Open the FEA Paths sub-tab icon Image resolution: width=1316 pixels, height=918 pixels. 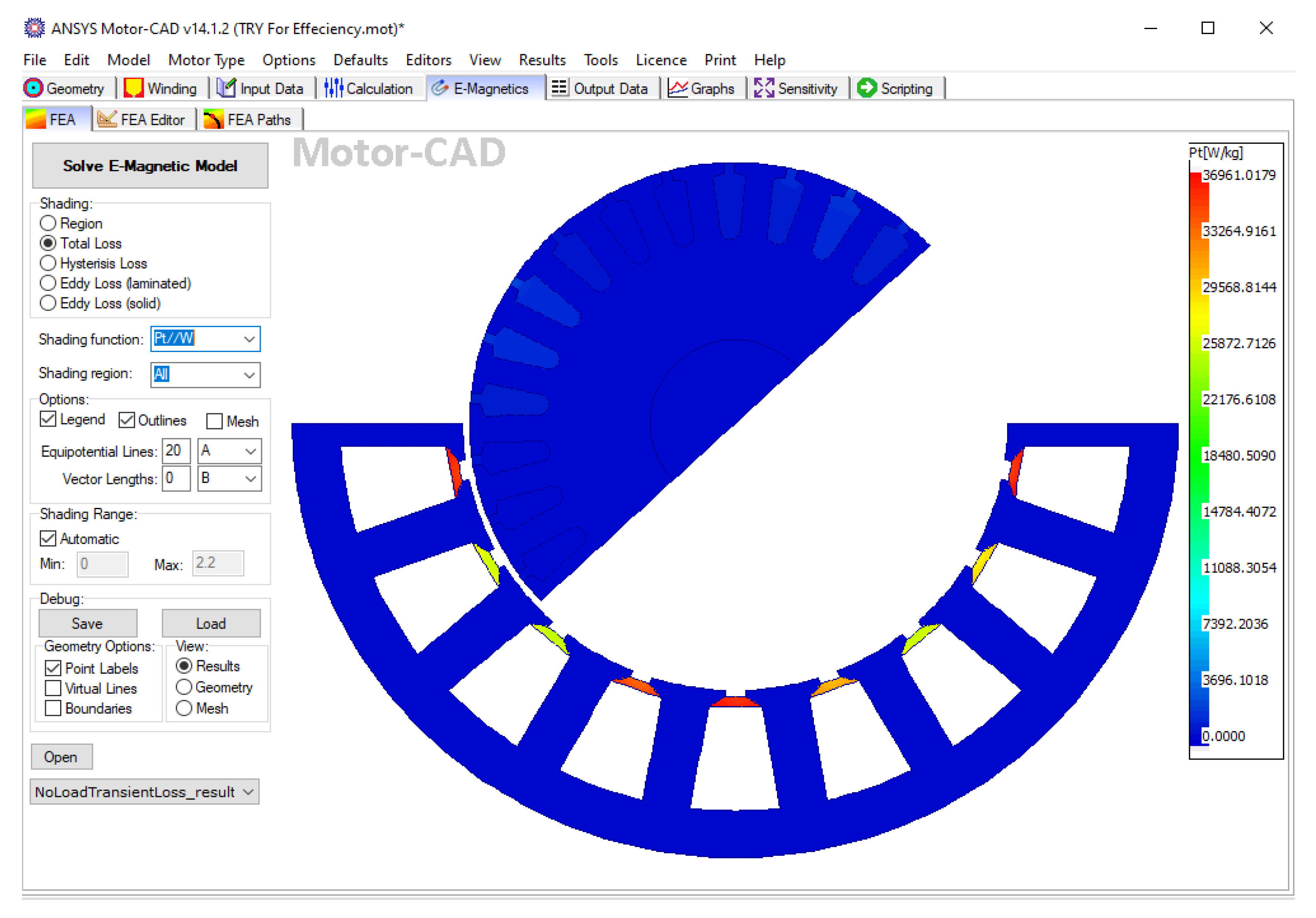(214, 120)
